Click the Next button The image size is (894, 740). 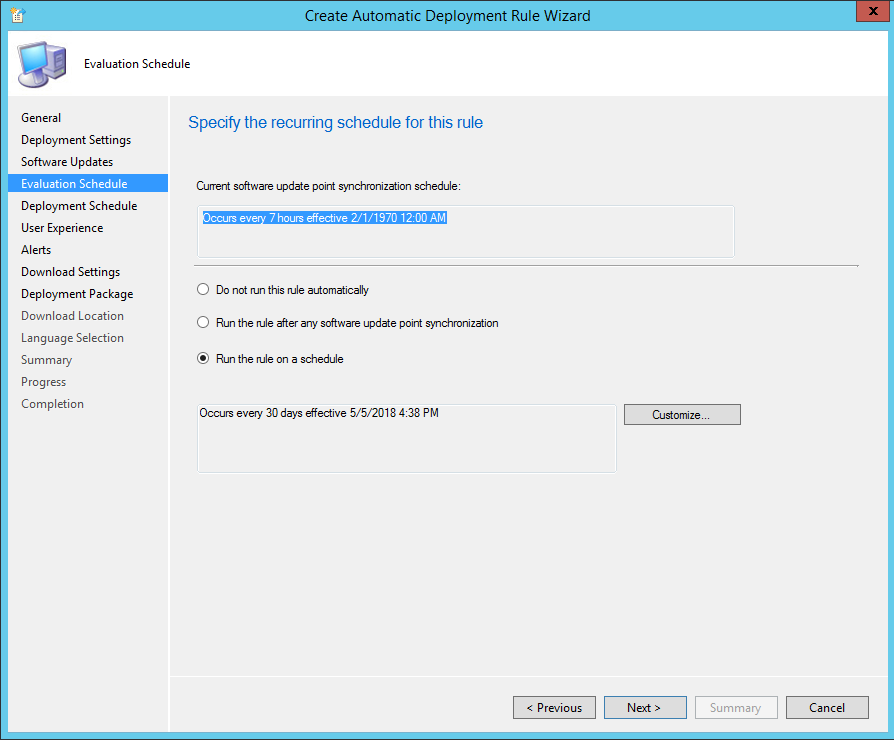pyautogui.click(x=645, y=708)
